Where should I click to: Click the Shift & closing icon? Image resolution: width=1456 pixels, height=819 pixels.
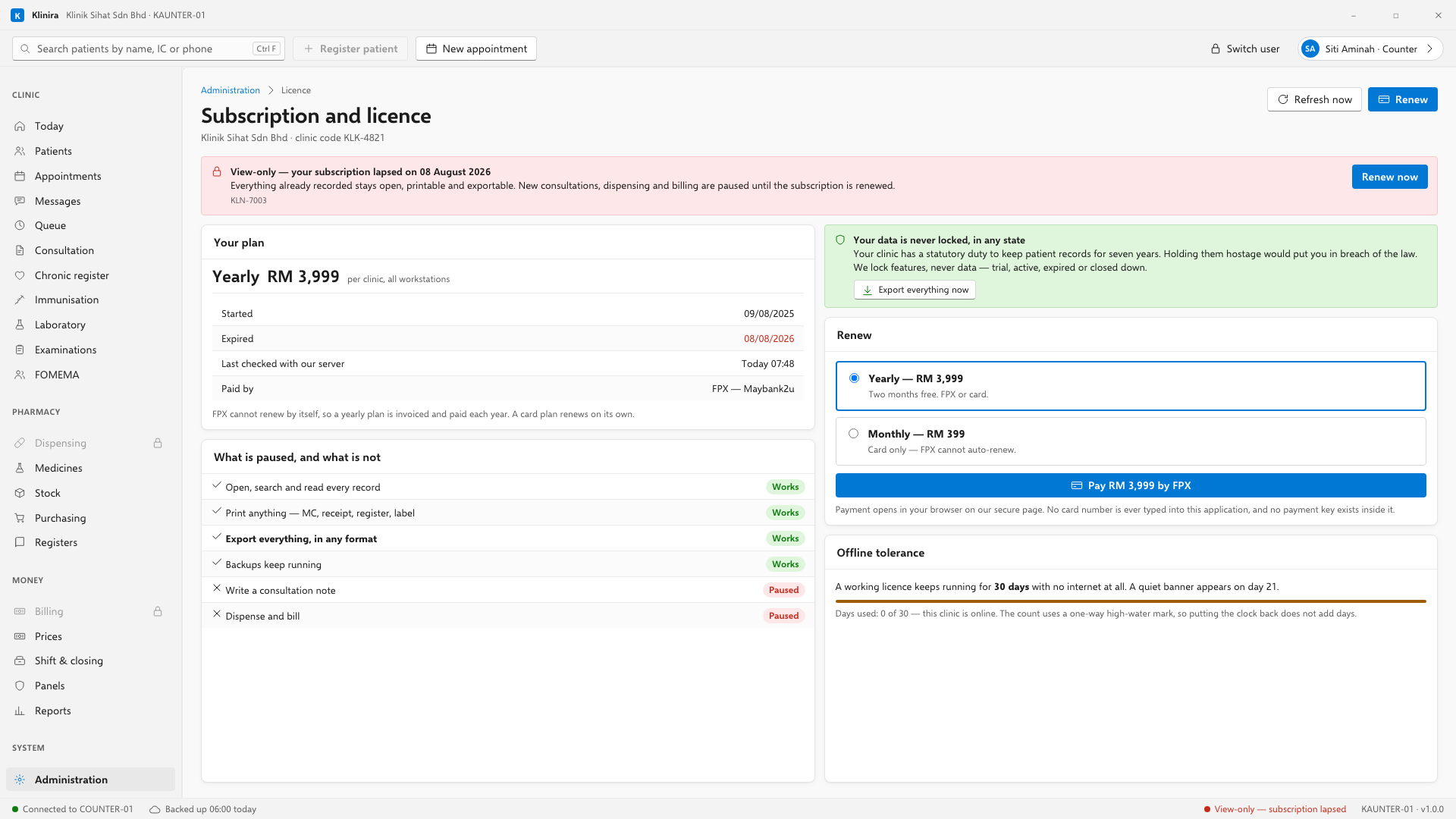pos(20,661)
